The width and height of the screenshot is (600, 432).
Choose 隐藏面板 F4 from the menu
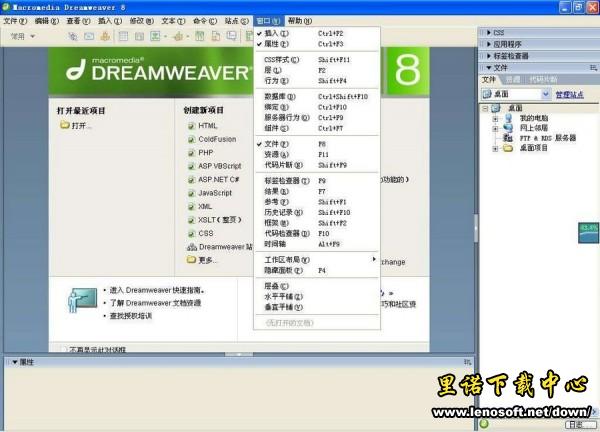318,270
